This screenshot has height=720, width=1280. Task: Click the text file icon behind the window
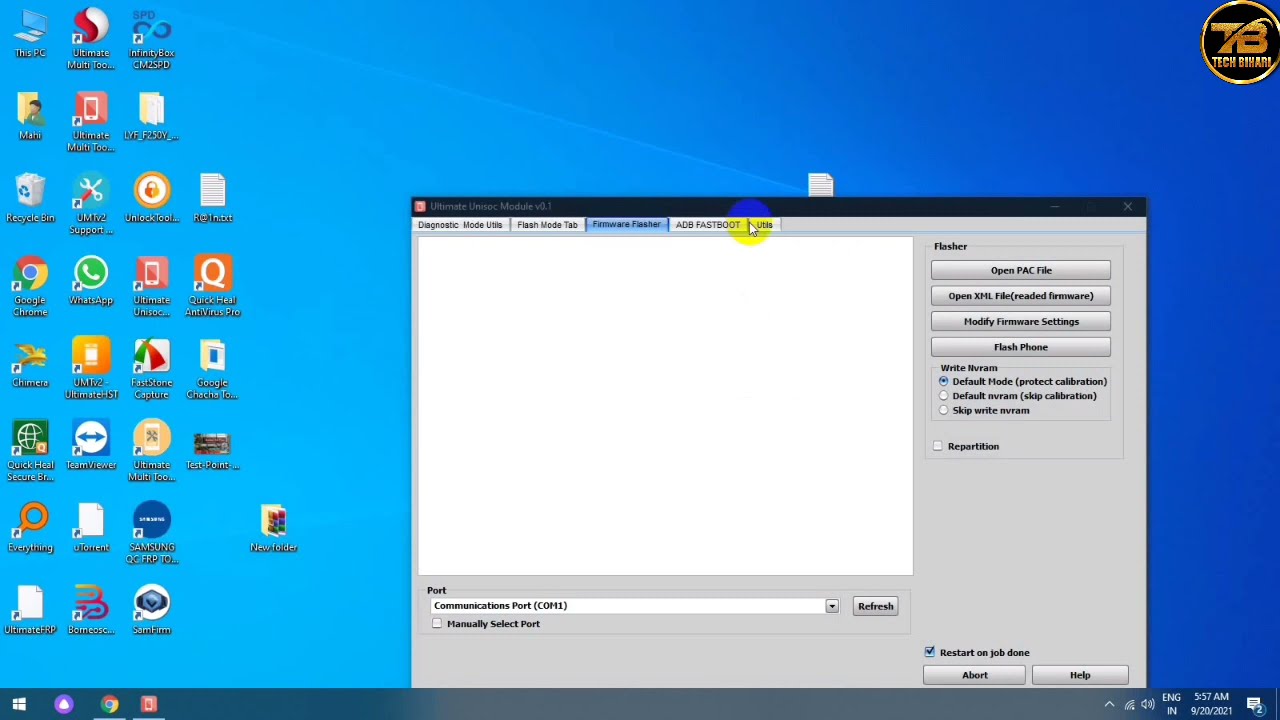pos(821,184)
